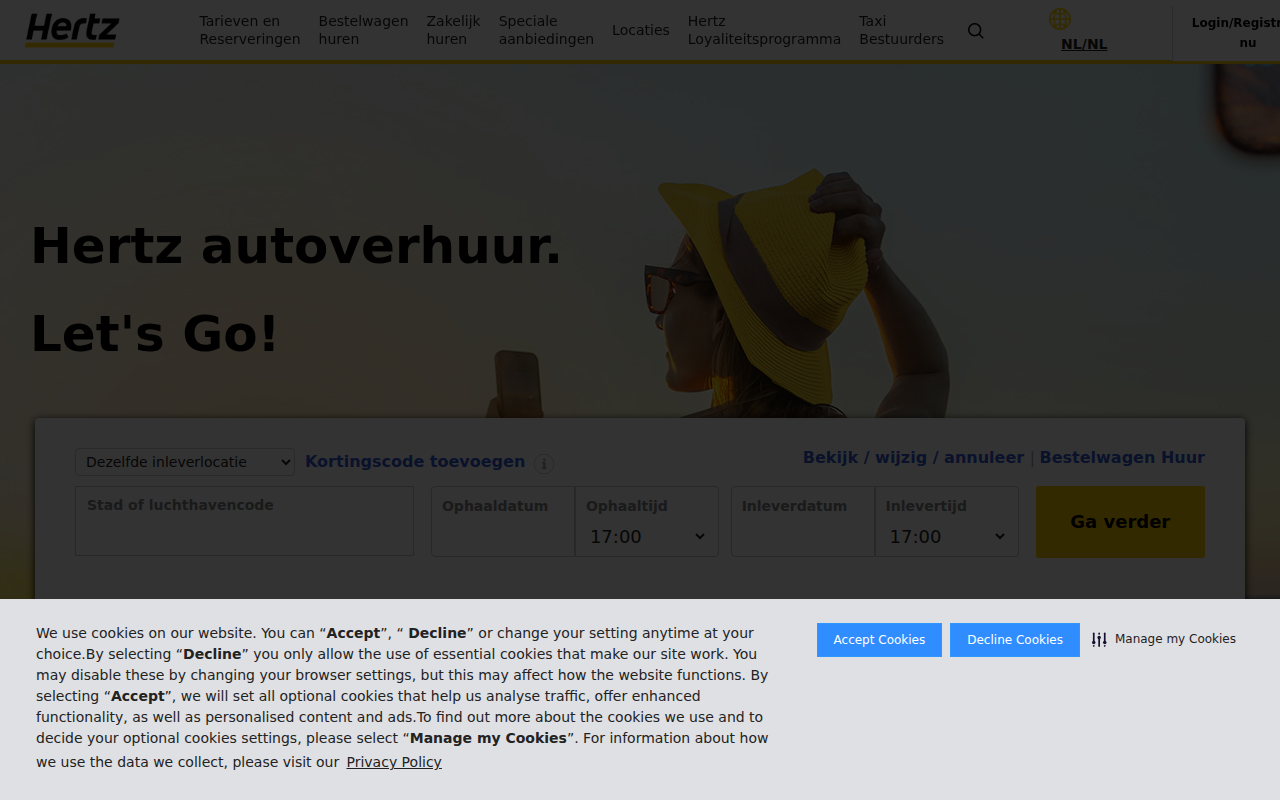This screenshot has width=1280, height=800.
Task: Click the Accept Cookies button
Action: 879,640
